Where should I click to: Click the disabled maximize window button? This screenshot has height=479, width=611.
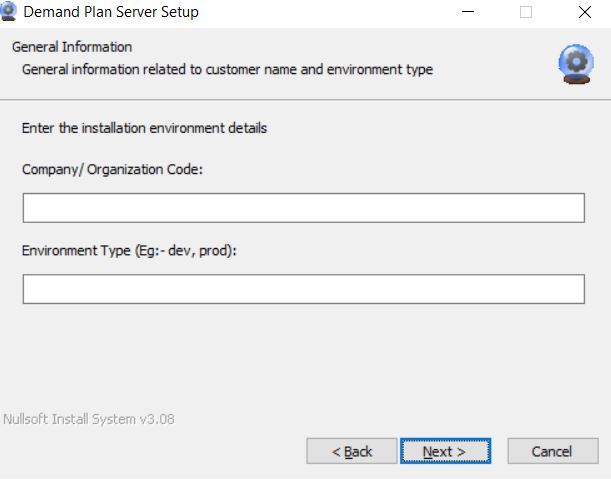pos(526,12)
